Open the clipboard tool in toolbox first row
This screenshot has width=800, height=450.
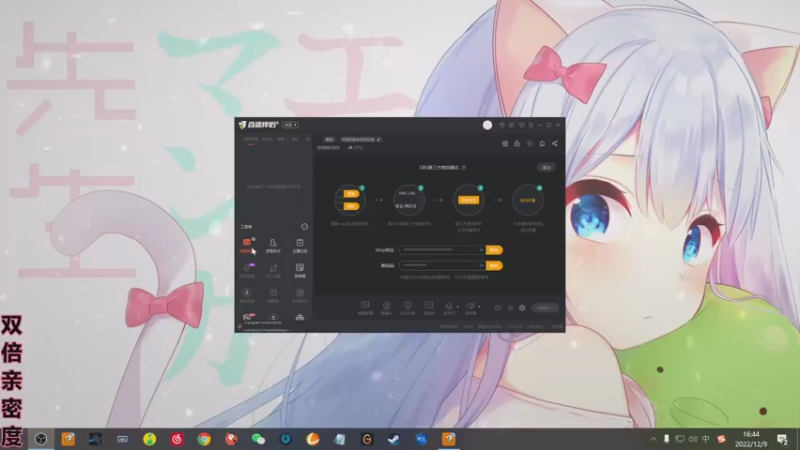pos(299,245)
